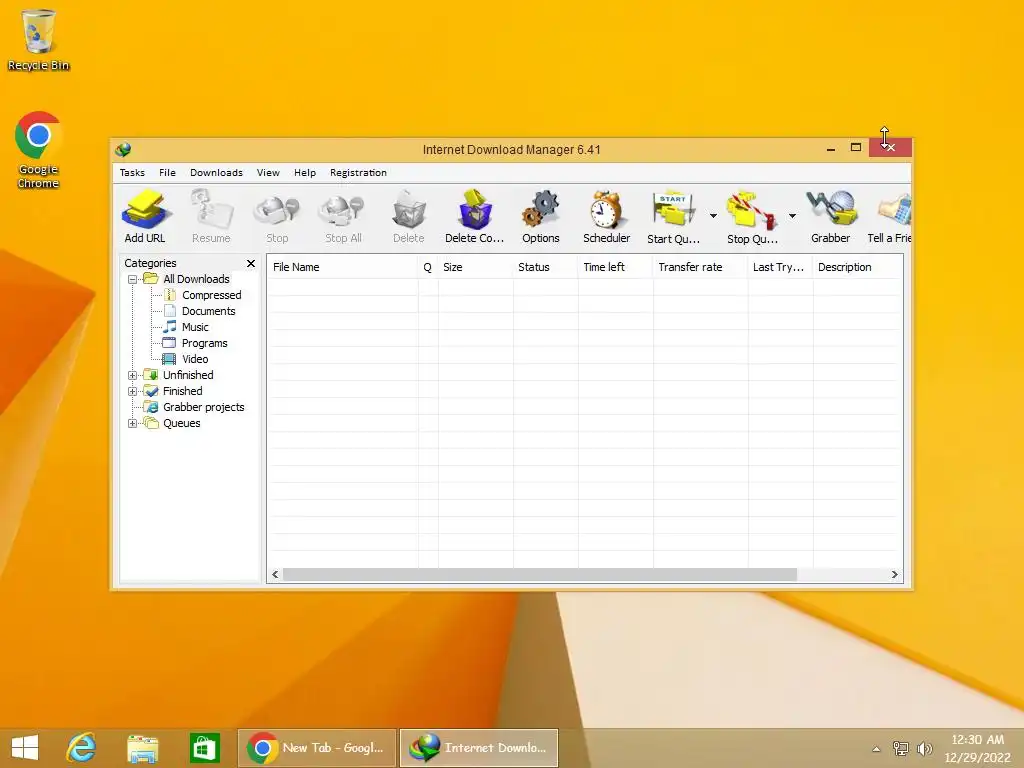Open the Windows Start button

click(25, 748)
